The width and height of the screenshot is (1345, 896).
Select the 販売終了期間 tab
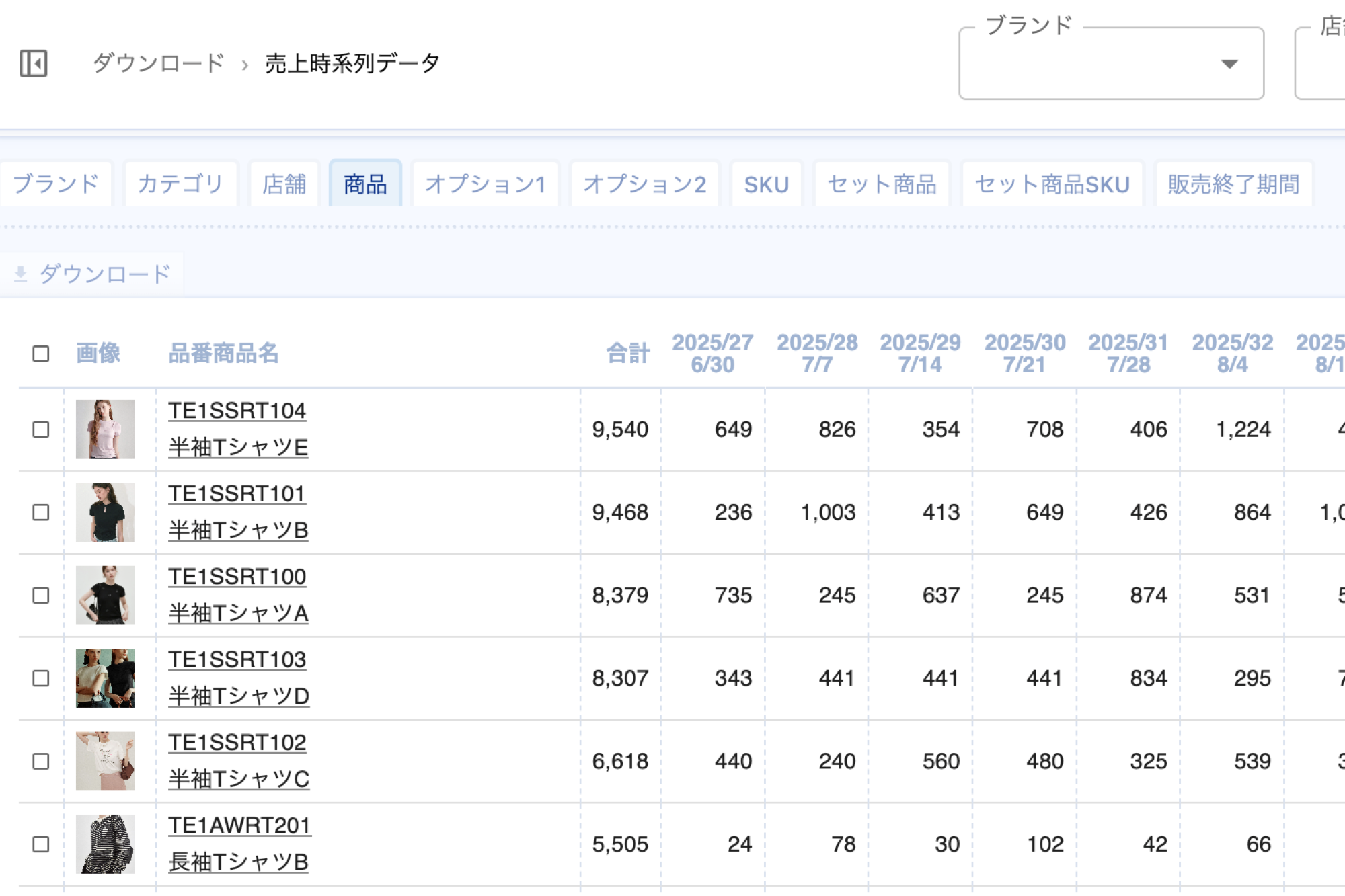coord(1233,184)
